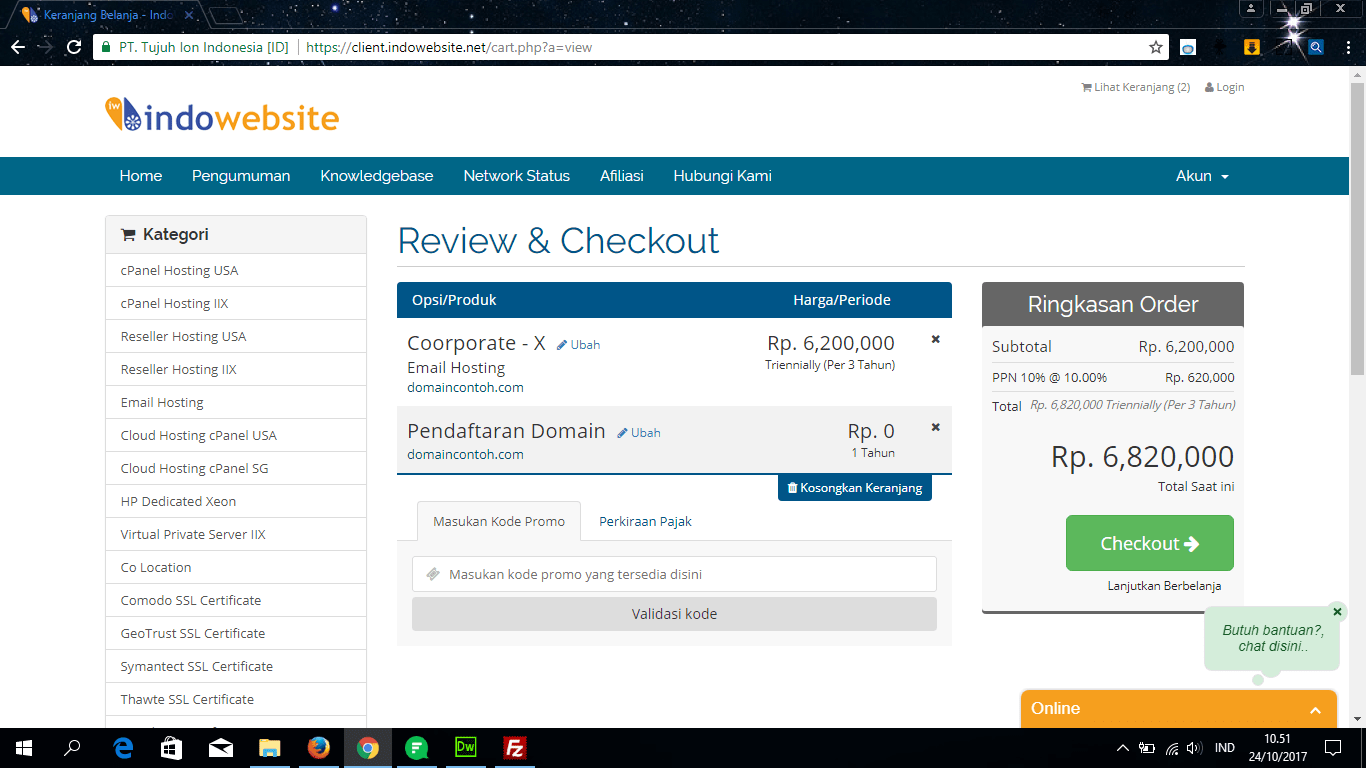The width and height of the screenshot is (1366, 768).
Task: Click Ubah pencil link for Coorporate - X
Action: [579, 345]
